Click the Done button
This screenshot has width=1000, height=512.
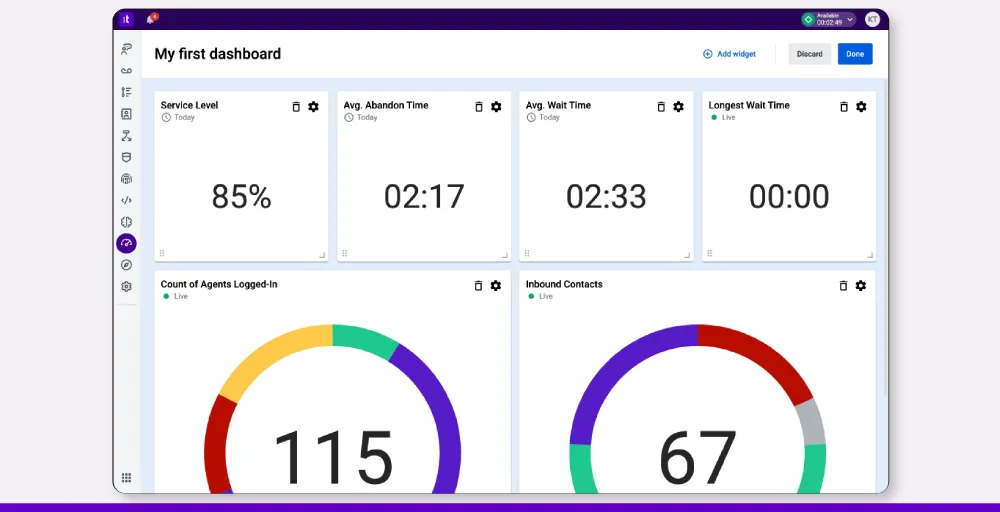(855, 54)
